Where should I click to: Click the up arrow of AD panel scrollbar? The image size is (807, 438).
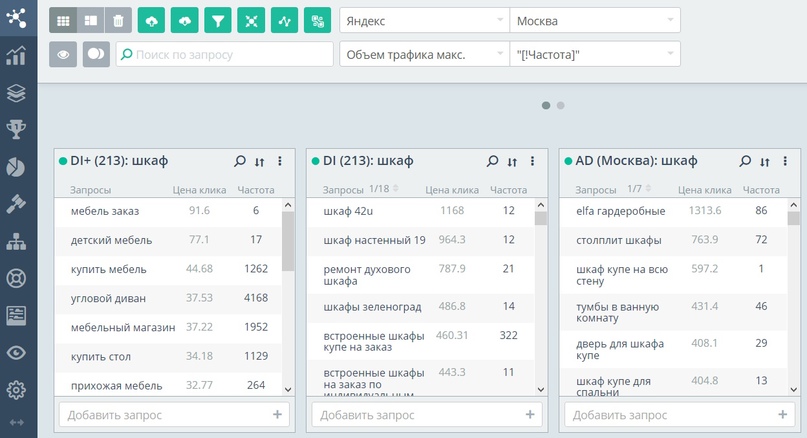pyautogui.click(x=793, y=205)
